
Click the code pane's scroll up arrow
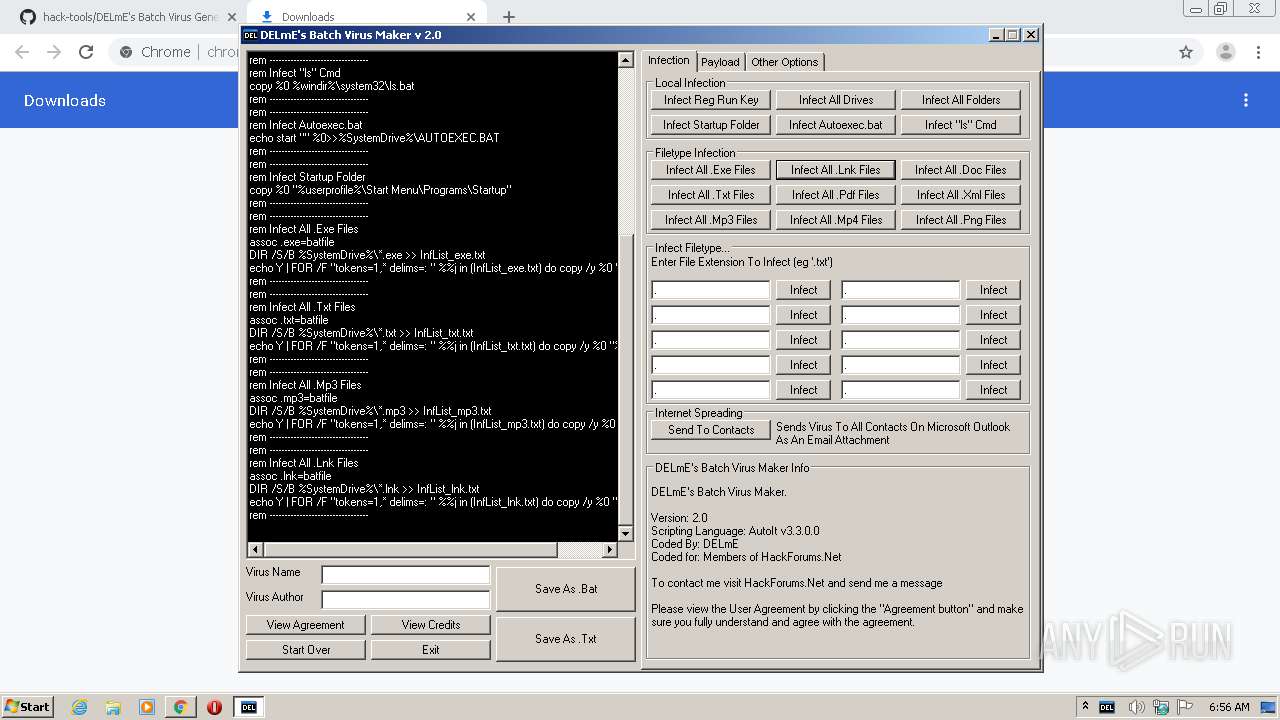[x=626, y=60]
